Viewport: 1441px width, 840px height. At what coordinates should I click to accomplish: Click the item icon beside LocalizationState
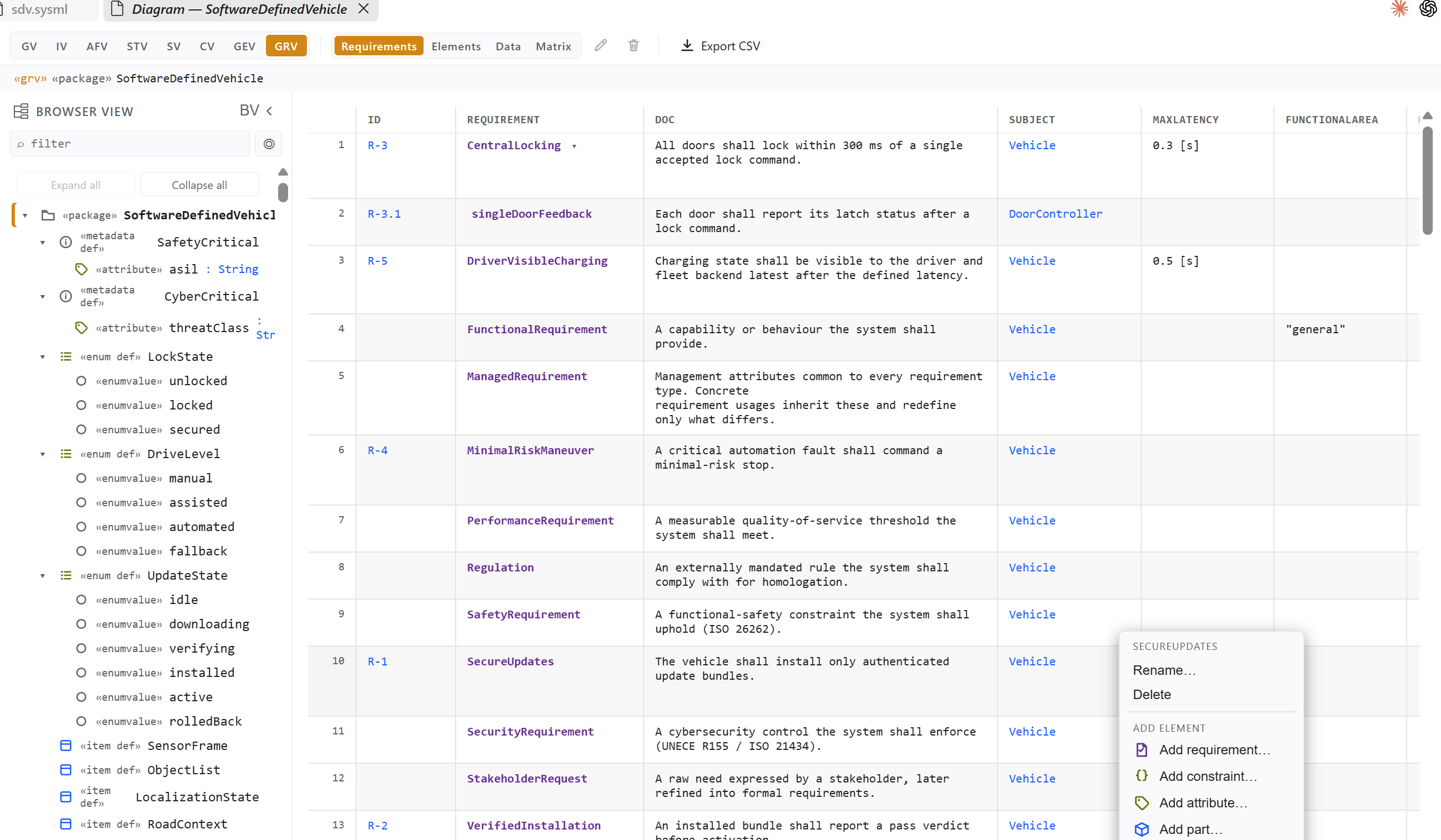66,797
